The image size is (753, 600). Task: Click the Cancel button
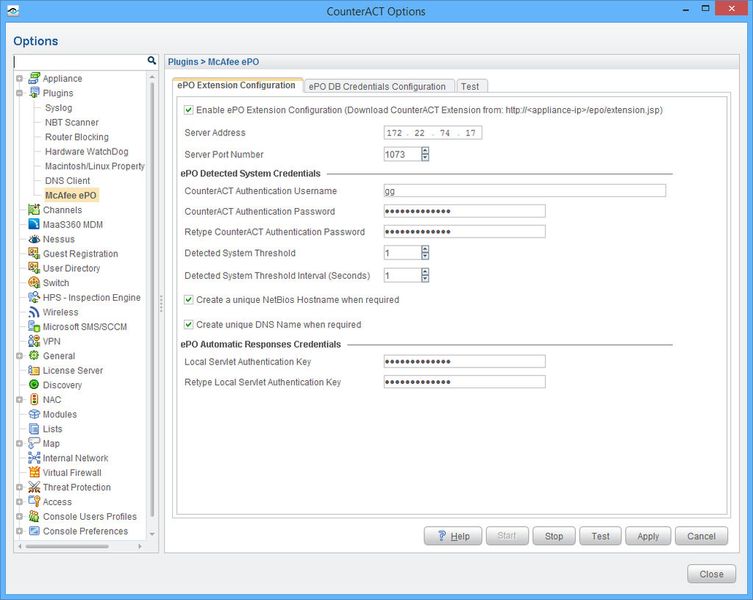pyautogui.click(x=701, y=536)
